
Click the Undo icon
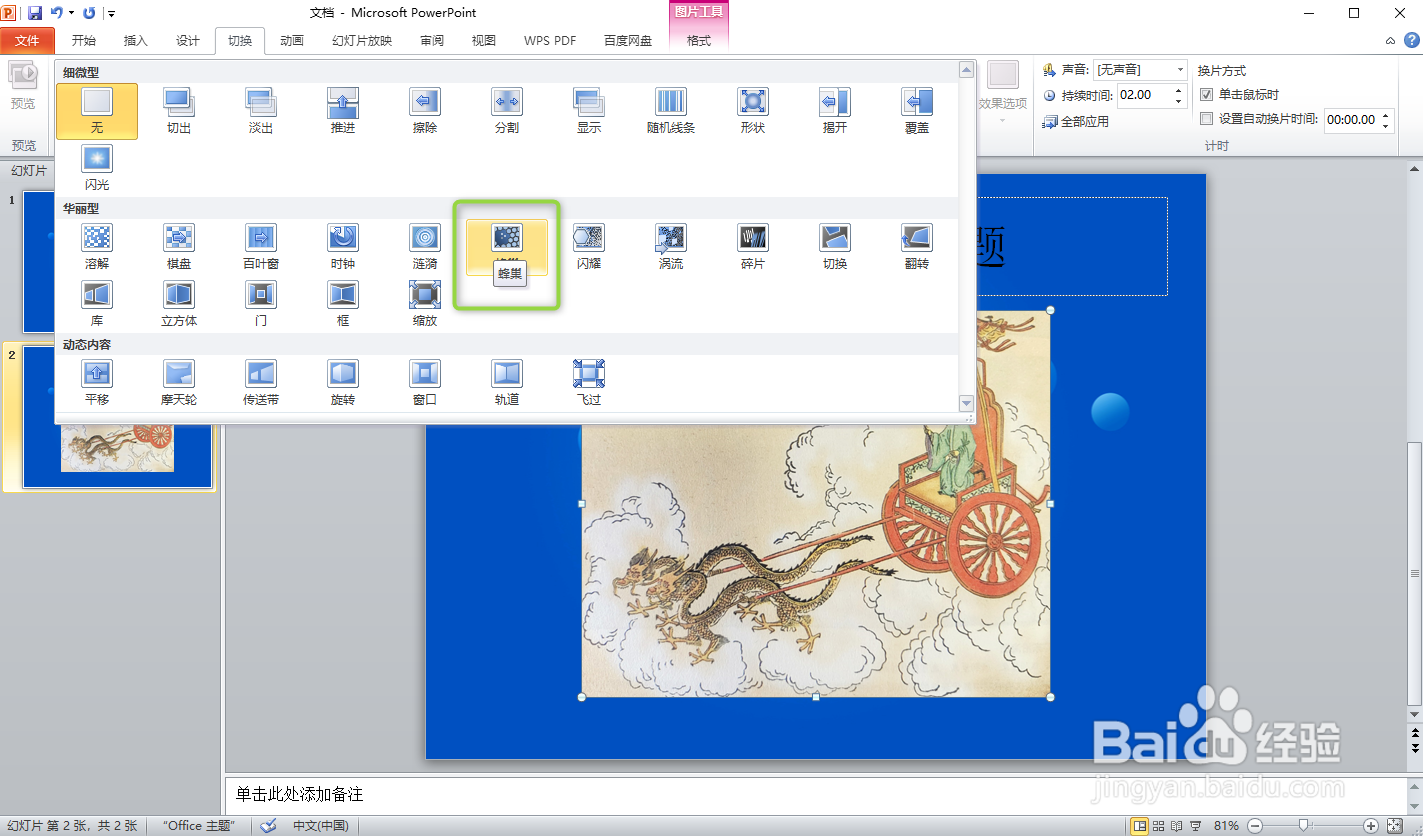coord(57,13)
